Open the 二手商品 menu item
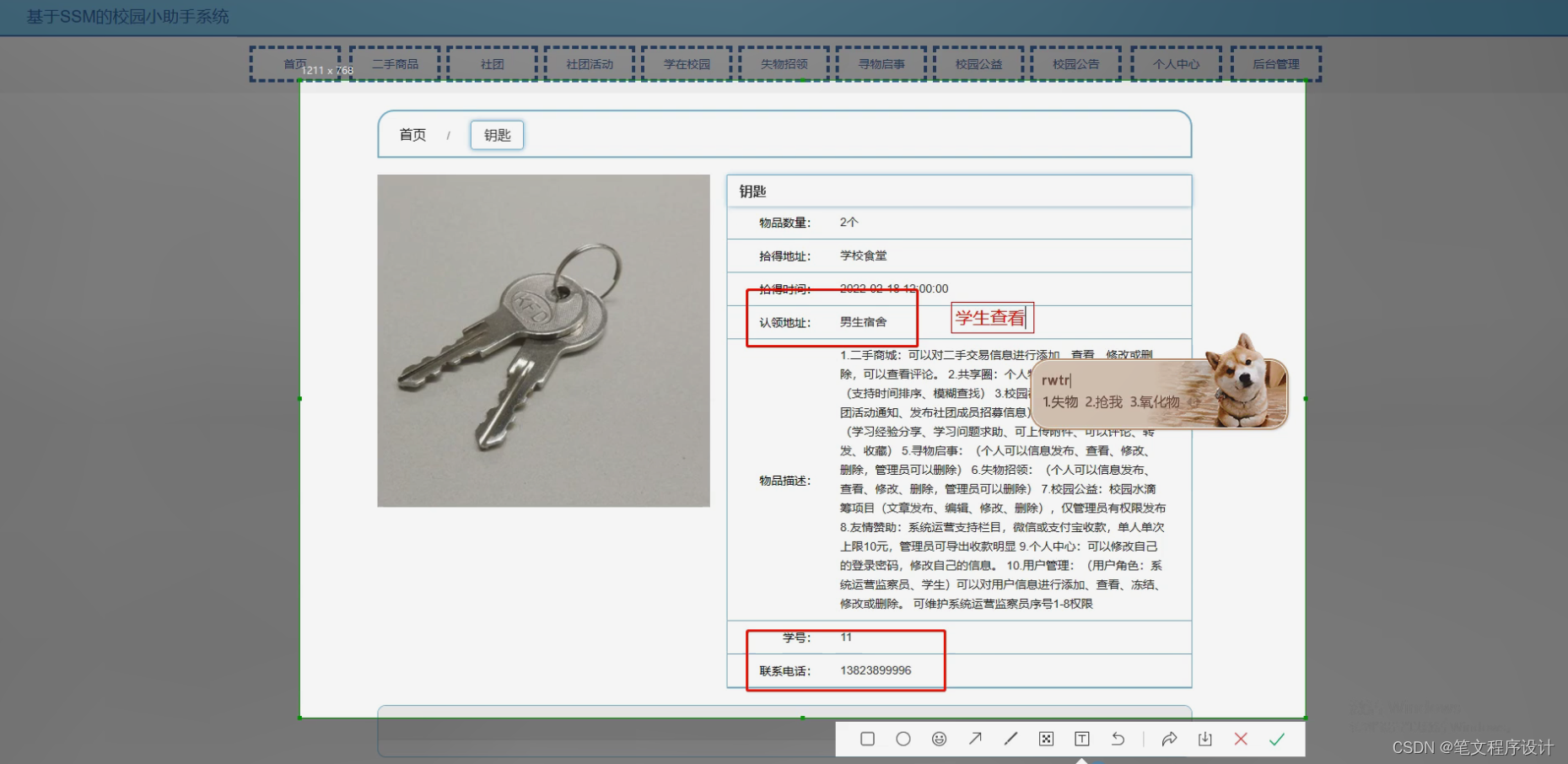1568x764 pixels. (394, 63)
